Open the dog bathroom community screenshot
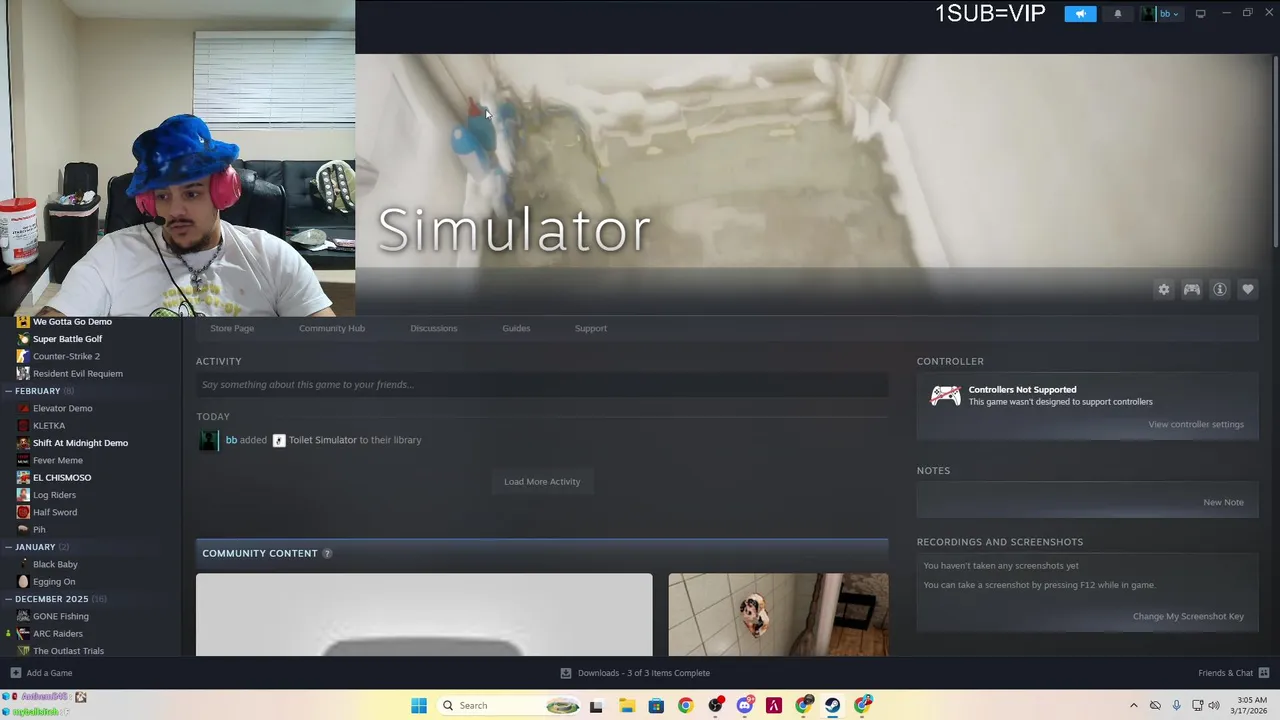Image resolution: width=1280 pixels, height=720 pixels. 778,615
